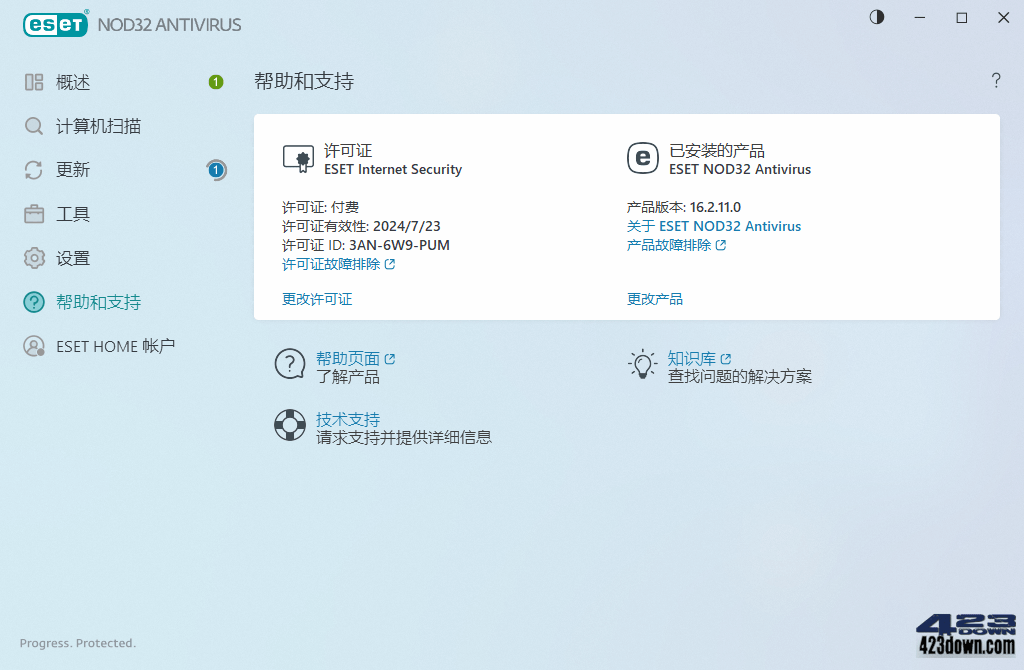
Task: Open the 概述 overview sidebar icon
Action: pos(33,82)
